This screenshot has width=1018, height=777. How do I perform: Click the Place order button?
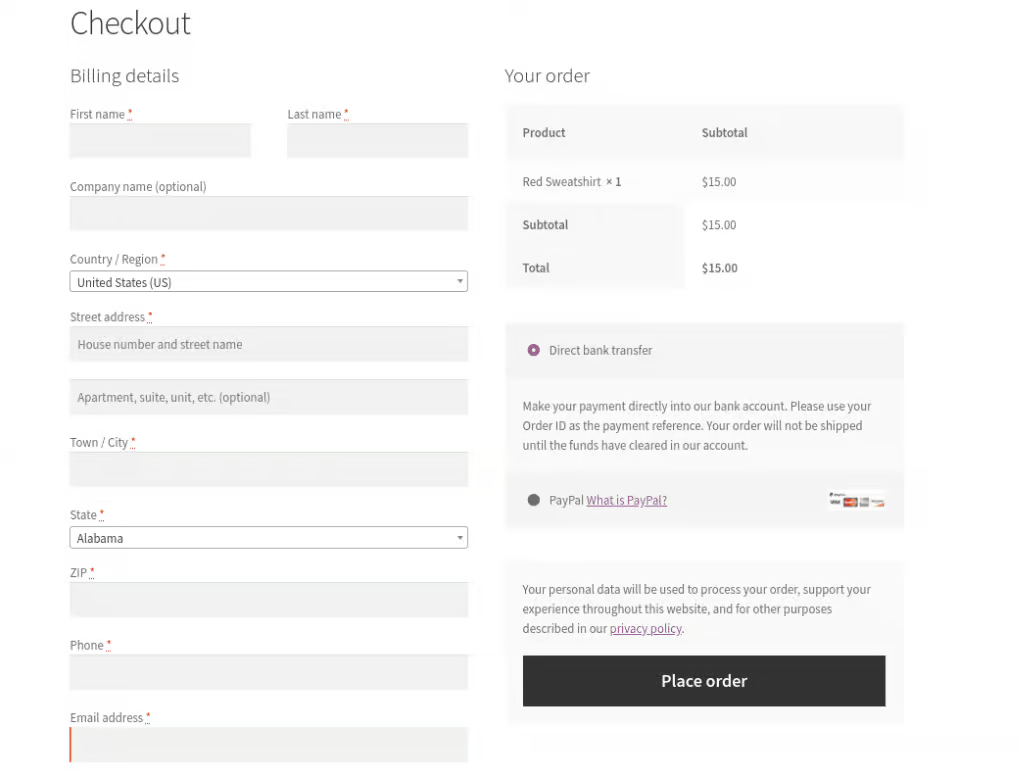click(703, 681)
